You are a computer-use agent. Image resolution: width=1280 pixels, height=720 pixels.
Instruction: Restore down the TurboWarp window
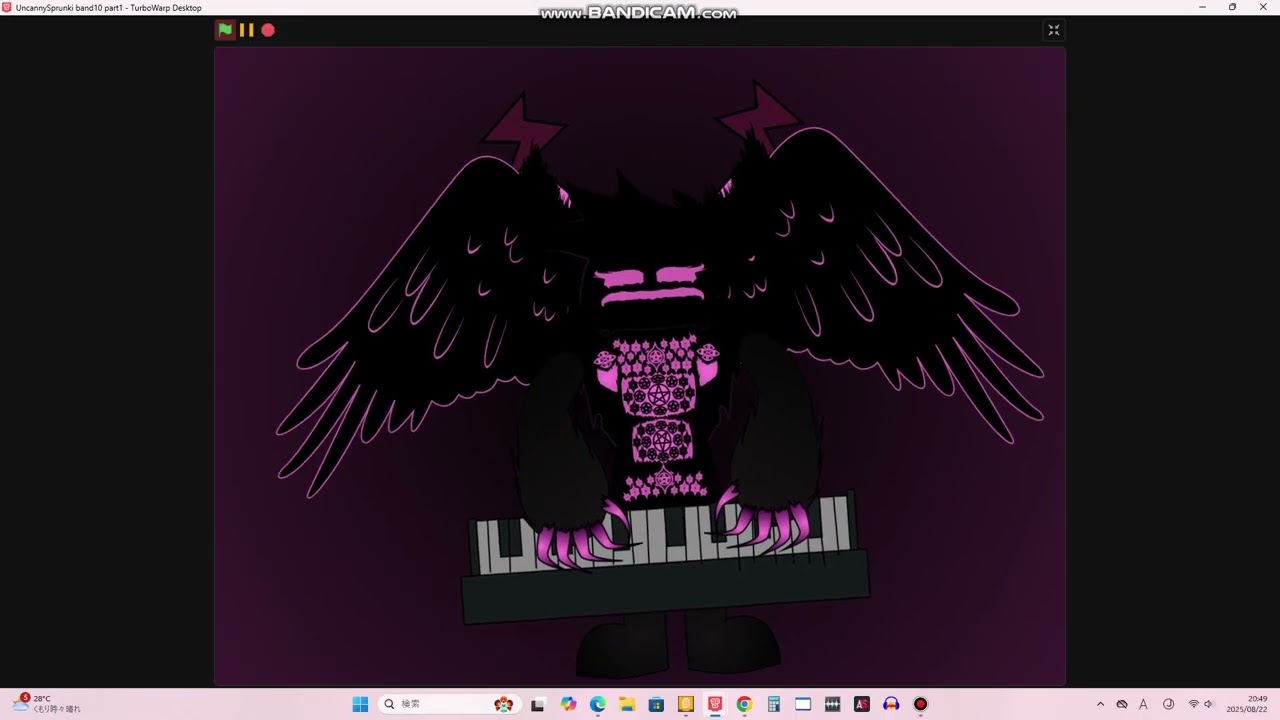(1232, 7)
